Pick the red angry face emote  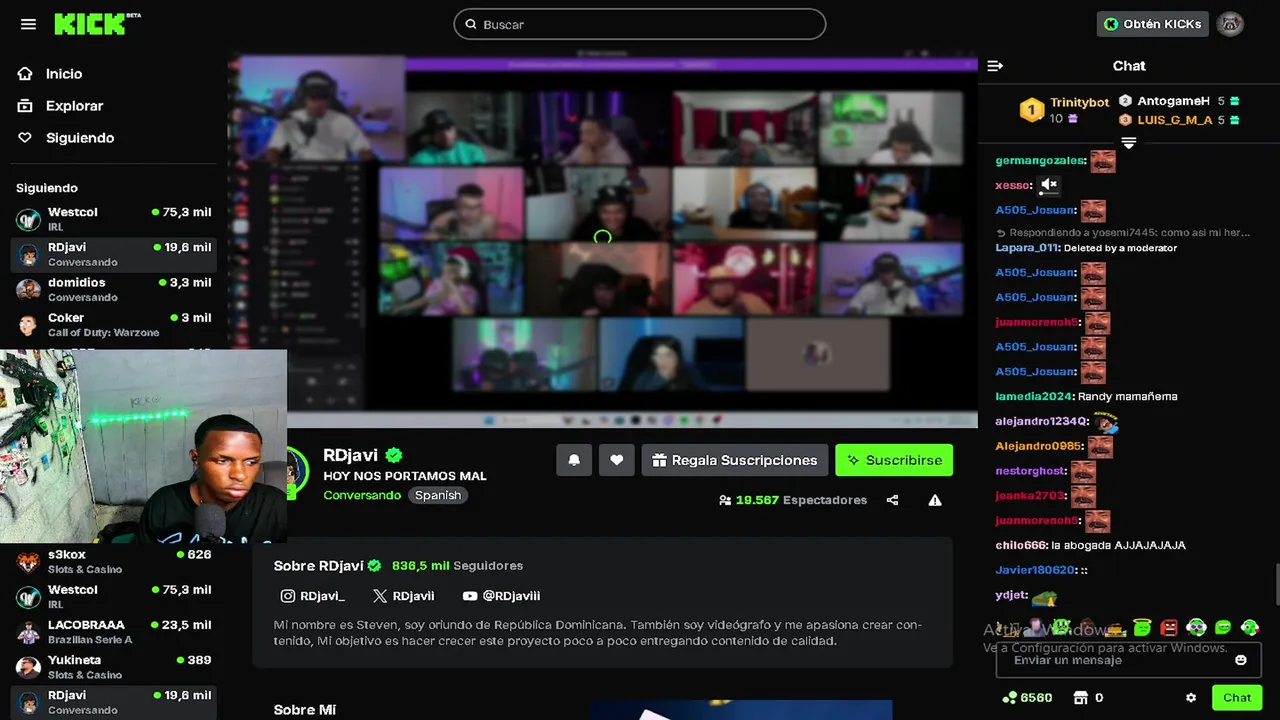click(1169, 627)
